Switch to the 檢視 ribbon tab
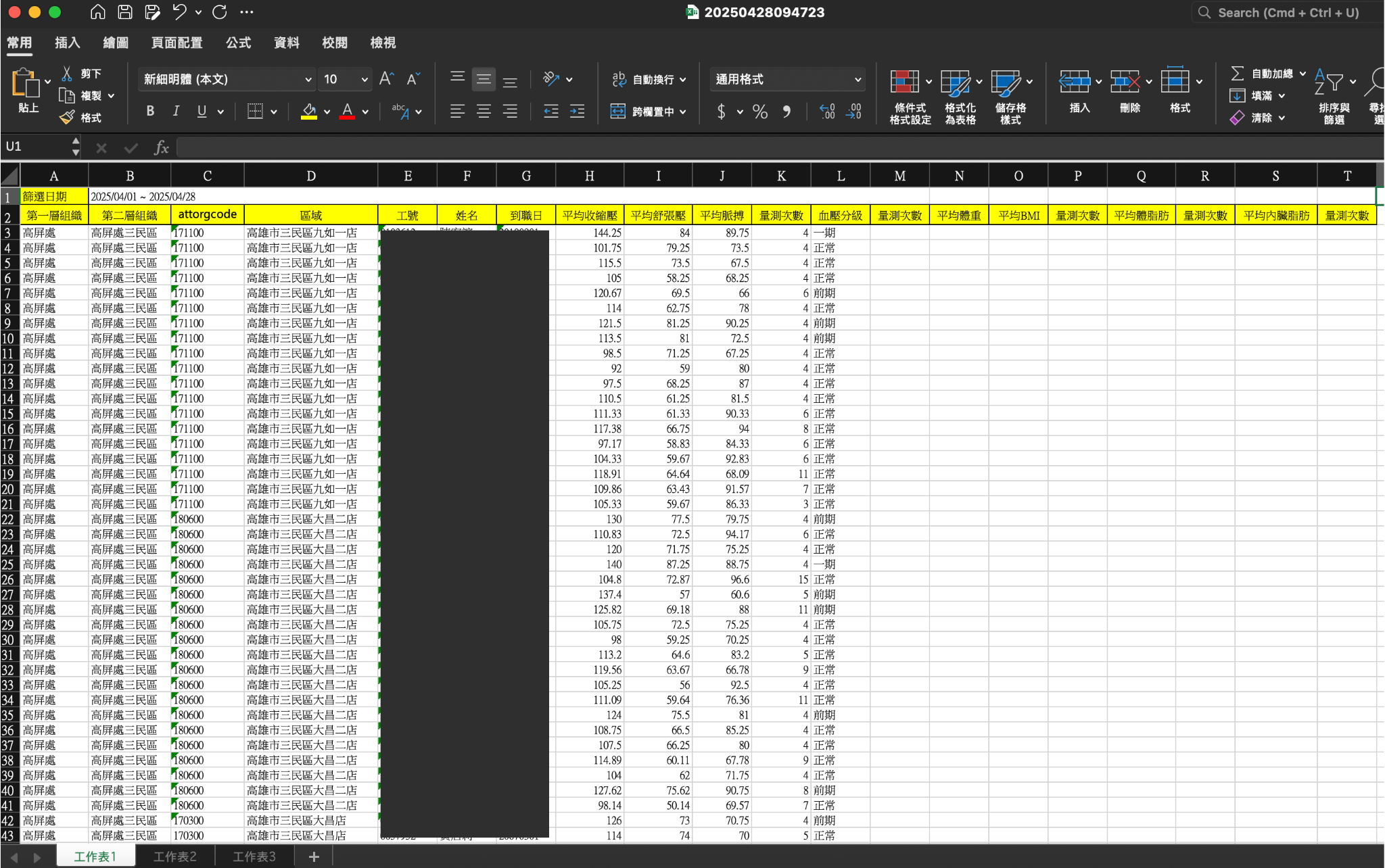The width and height of the screenshot is (1385, 868). click(383, 43)
